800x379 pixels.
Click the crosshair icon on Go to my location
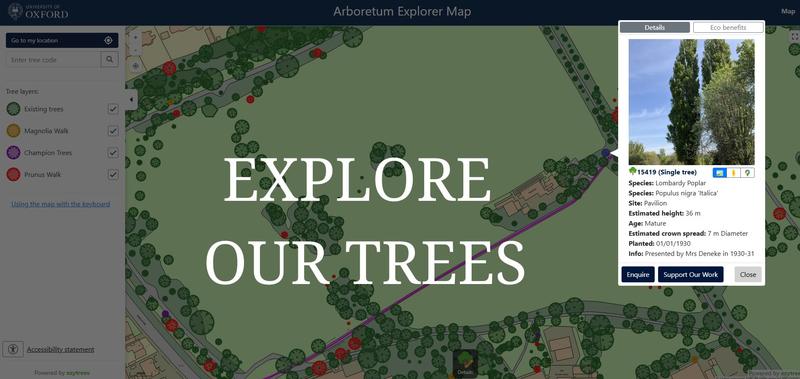[108, 41]
